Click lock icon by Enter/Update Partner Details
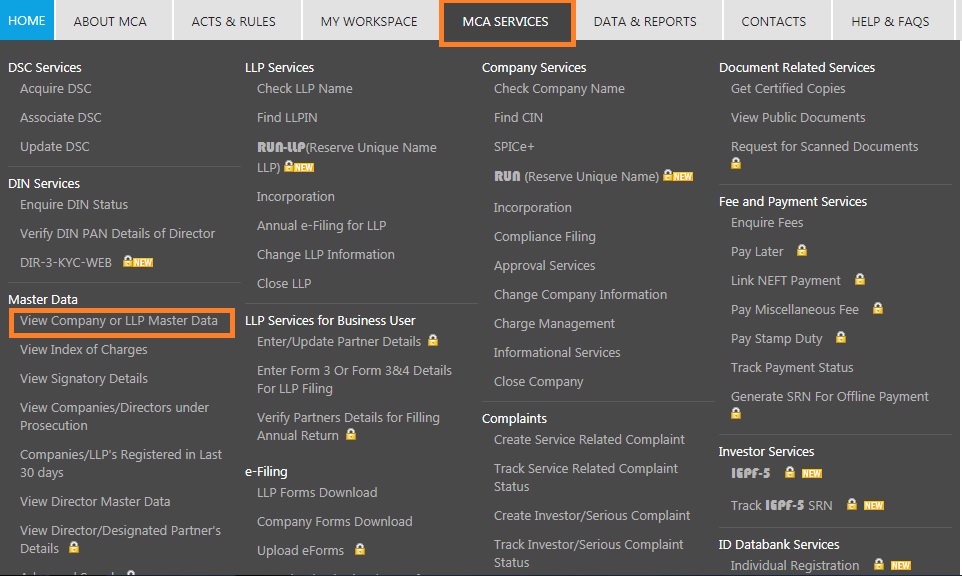The image size is (962, 576). (433, 340)
